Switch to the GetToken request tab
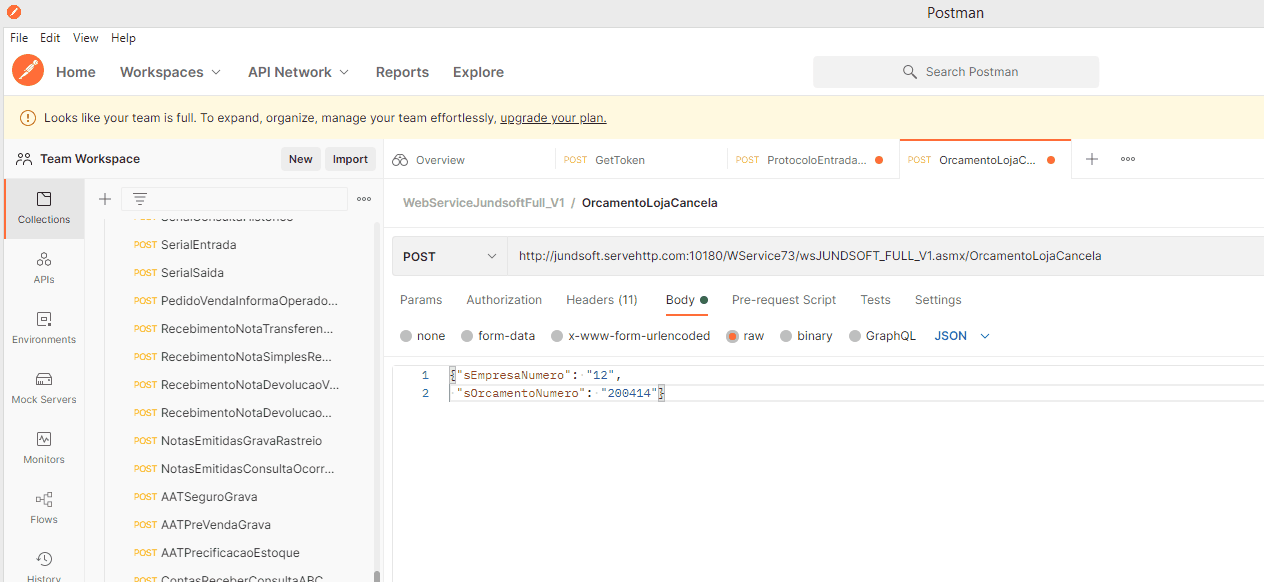The image size is (1264, 582). [x=619, y=160]
